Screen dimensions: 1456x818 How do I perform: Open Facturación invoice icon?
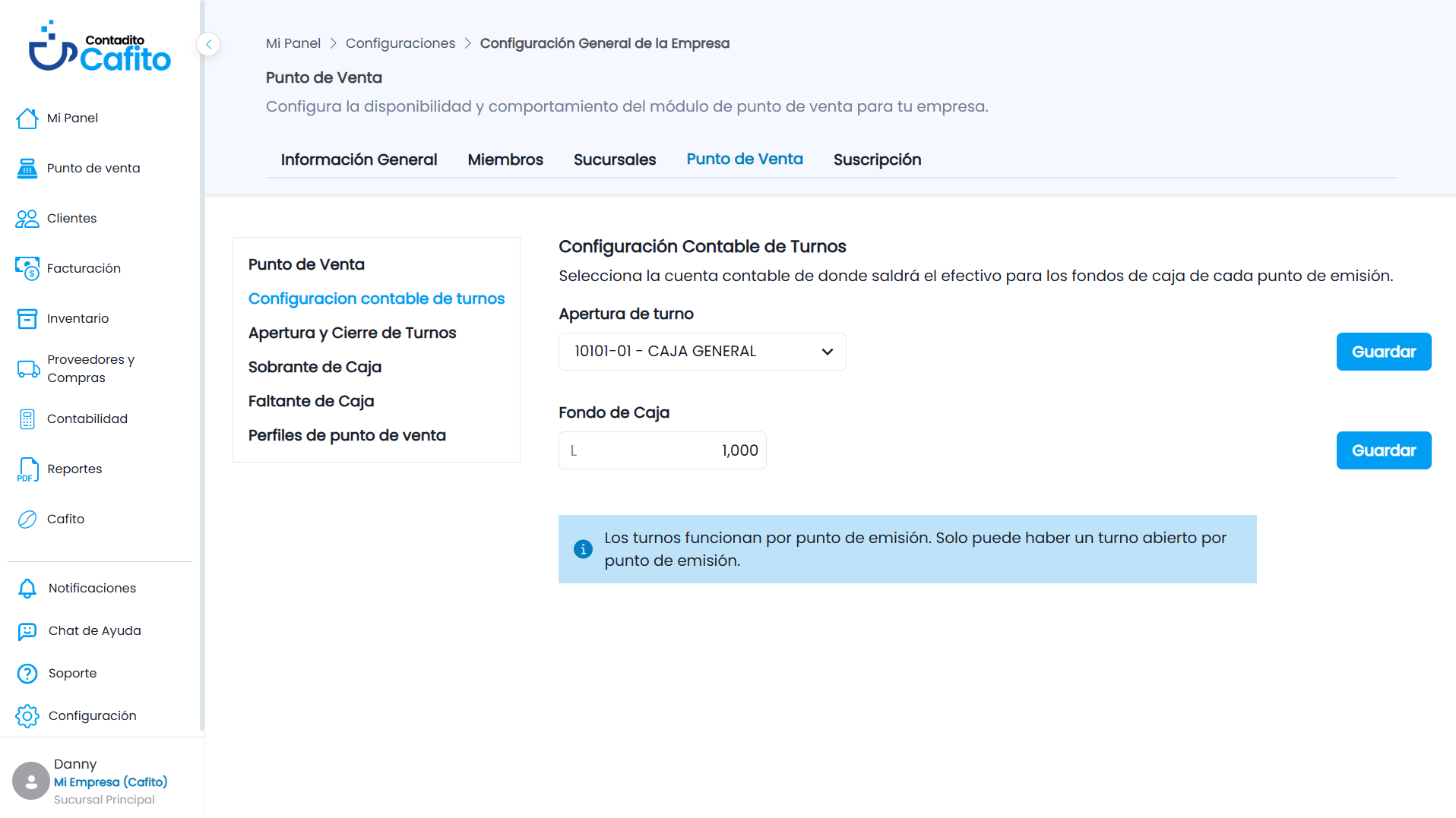pos(27,268)
